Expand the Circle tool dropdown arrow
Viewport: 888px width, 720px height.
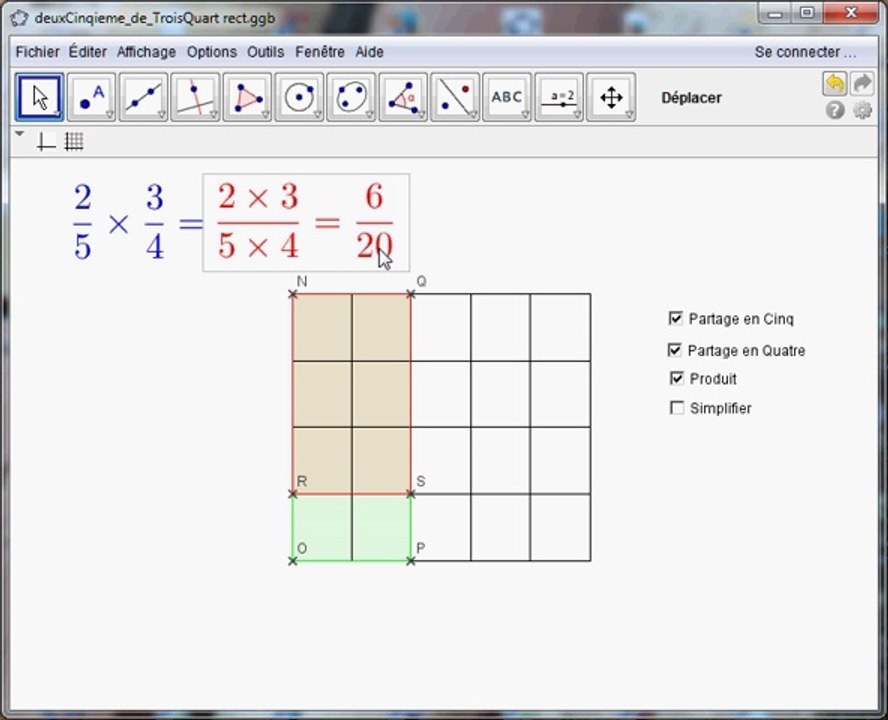pyautogui.click(x=318, y=115)
